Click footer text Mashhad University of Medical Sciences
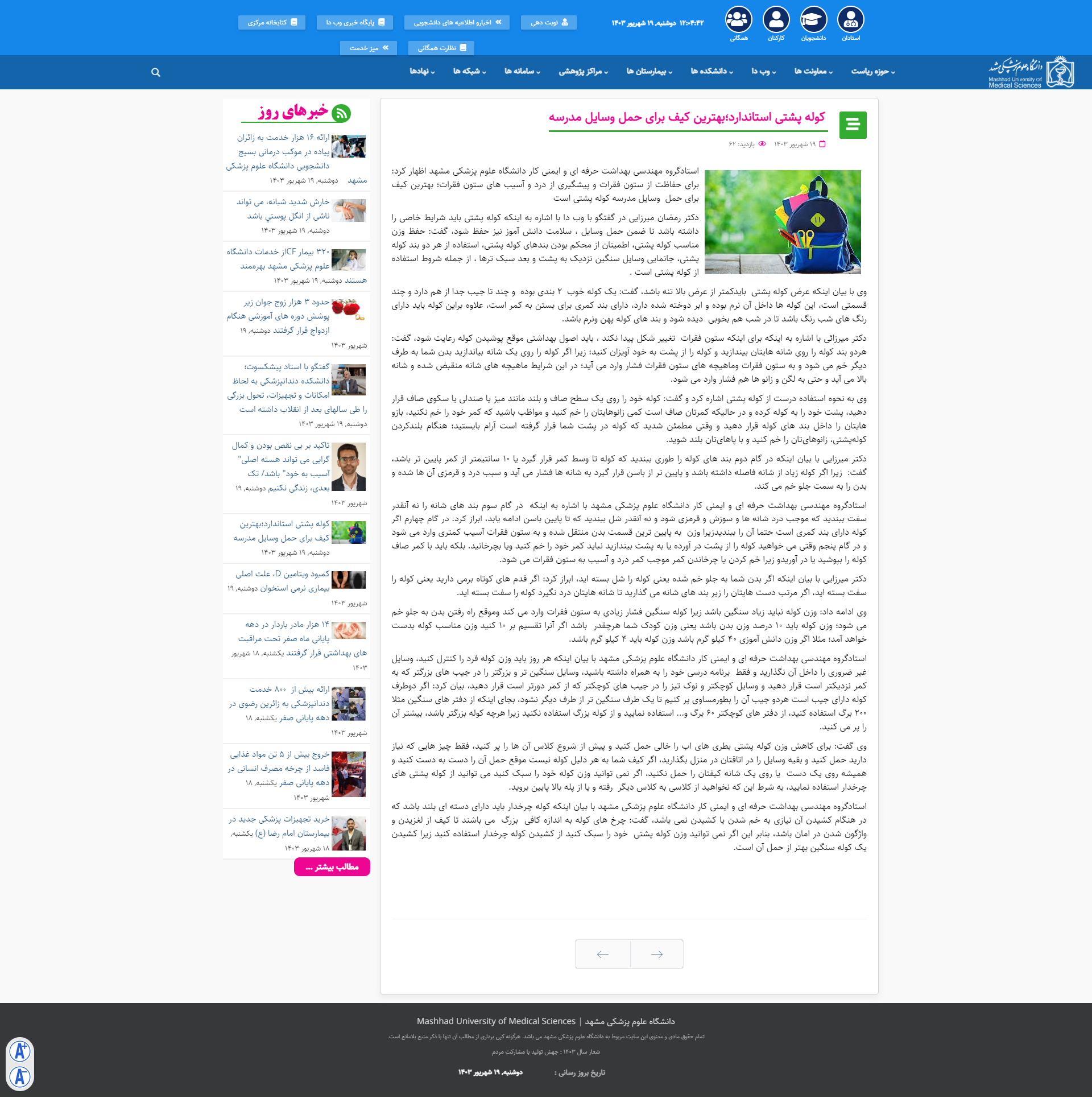 (x=496, y=1021)
